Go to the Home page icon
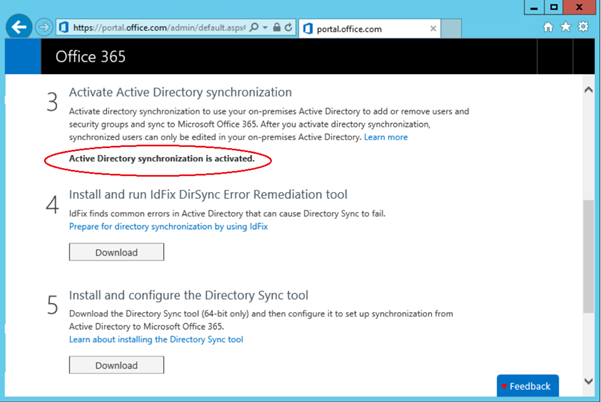This screenshot has height=402, width=601. coord(548,27)
